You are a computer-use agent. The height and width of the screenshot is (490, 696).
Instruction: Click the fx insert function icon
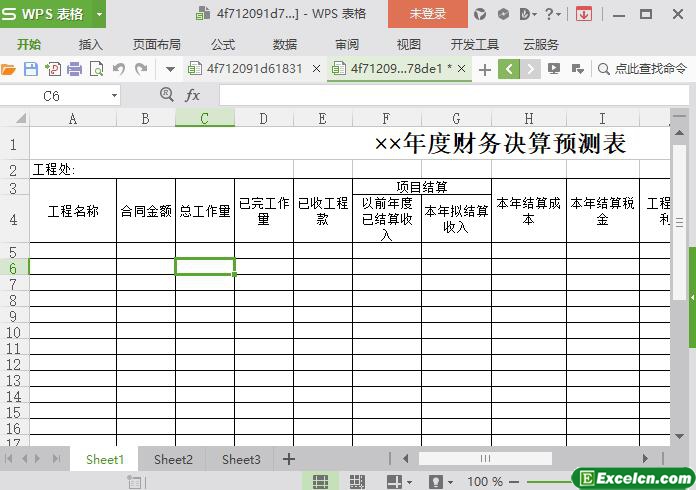[x=192, y=95]
